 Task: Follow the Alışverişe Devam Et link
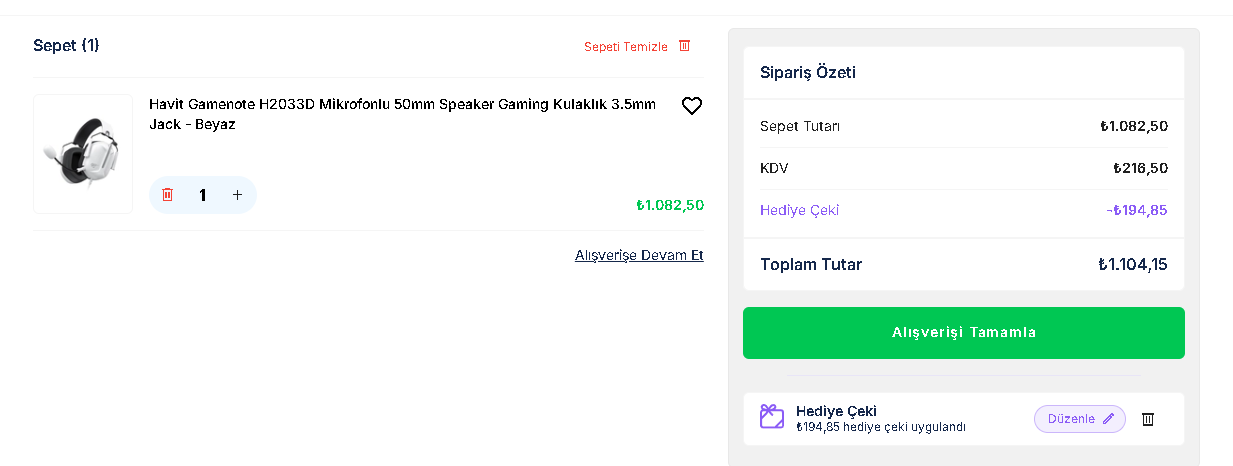639,255
